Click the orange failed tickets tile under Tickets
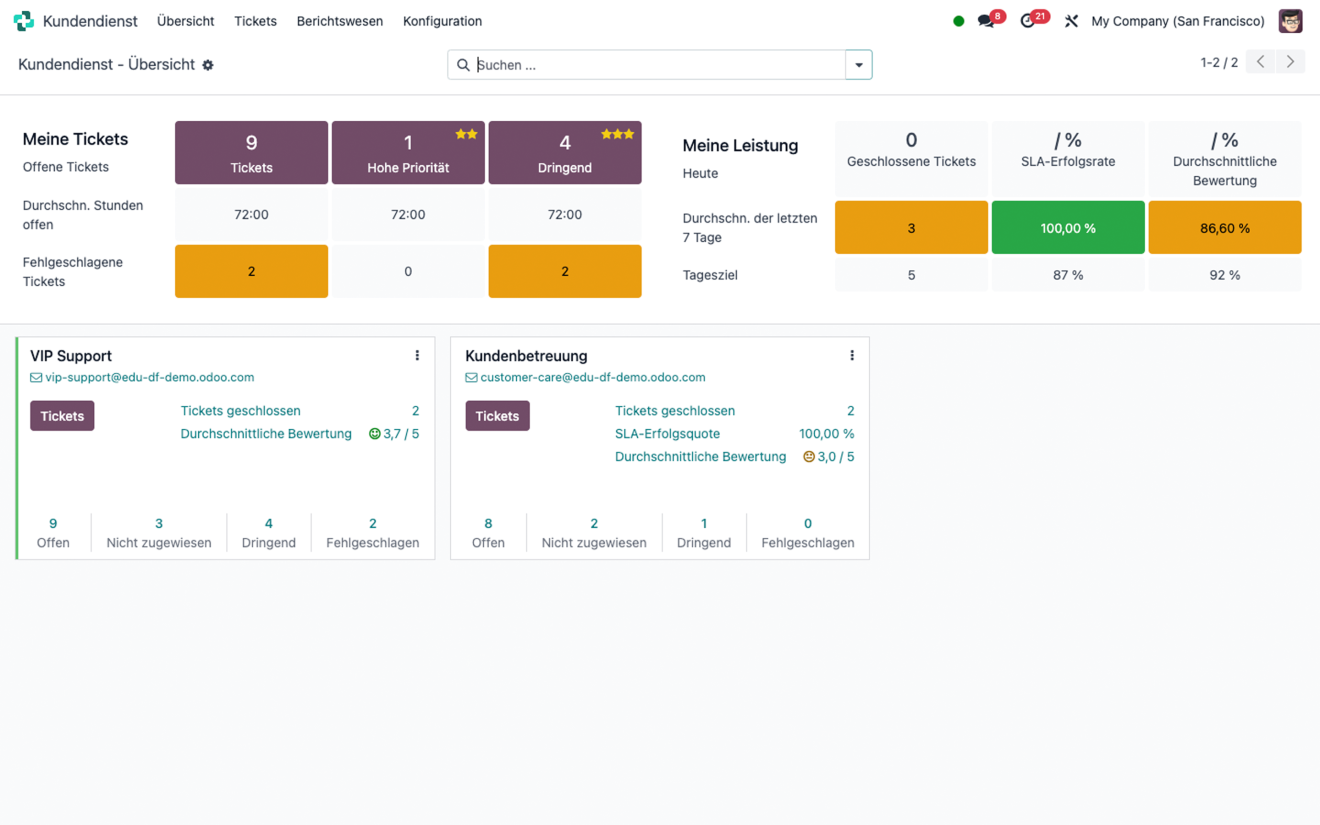This screenshot has height=825, width=1320. (x=251, y=271)
